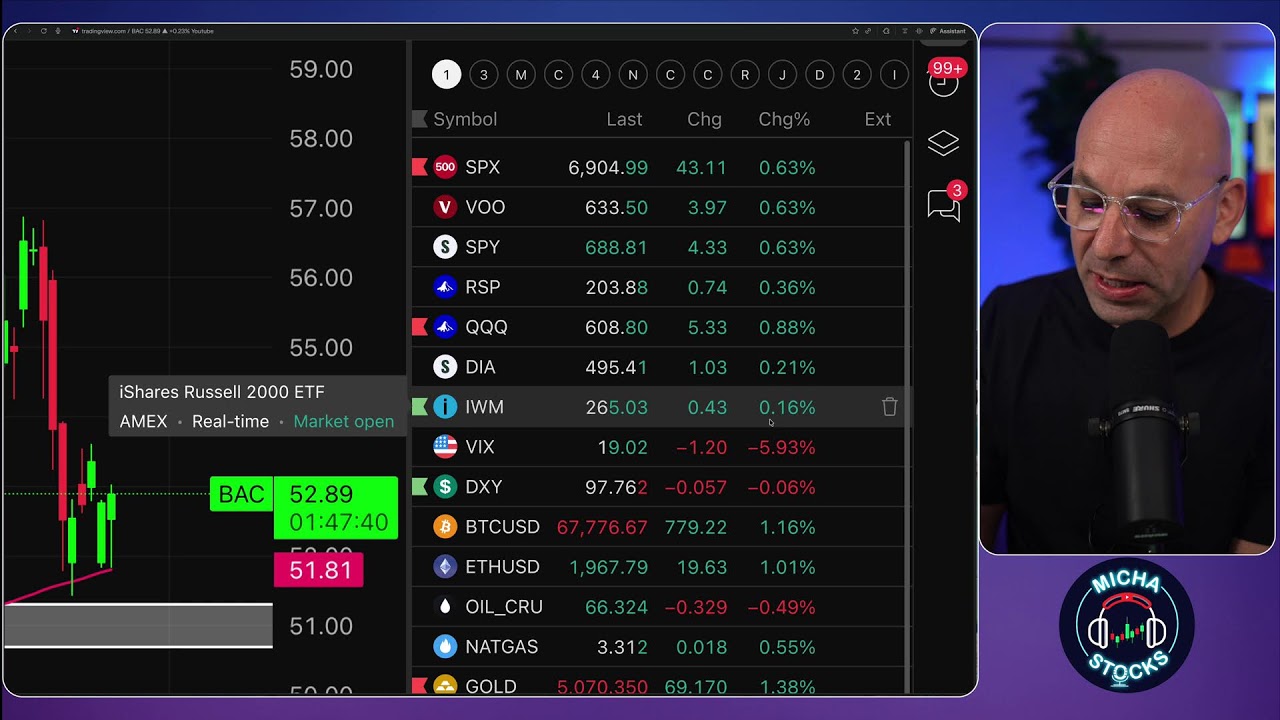Switch to watchlist tab 1
This screenshot has height=720, width=1280.
click(446, 75)
